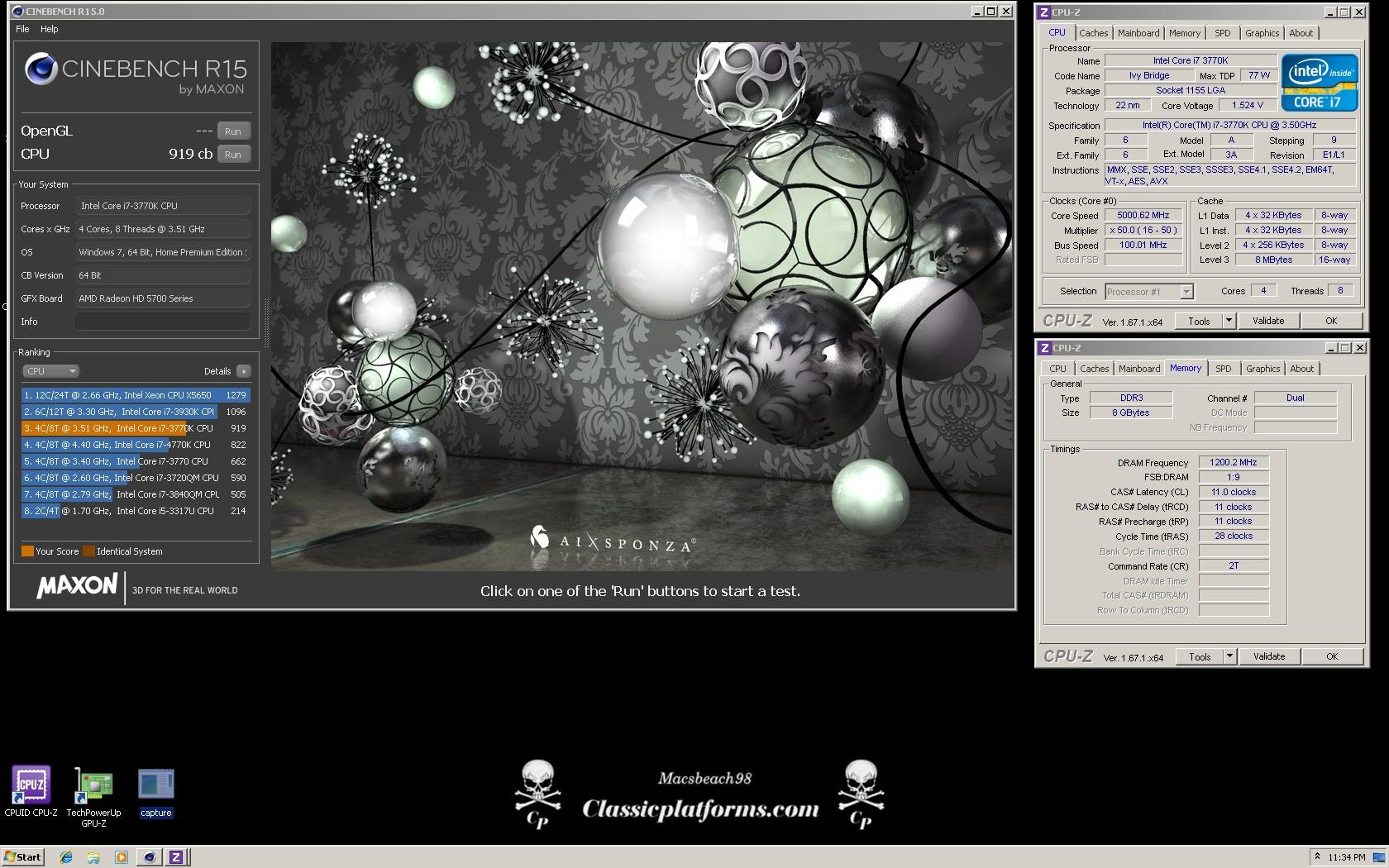Open the TechPowerUp GPU-Z desktop shortcut
The image size is (1389, 868).
pyautogui.click(x=93, y=797)
